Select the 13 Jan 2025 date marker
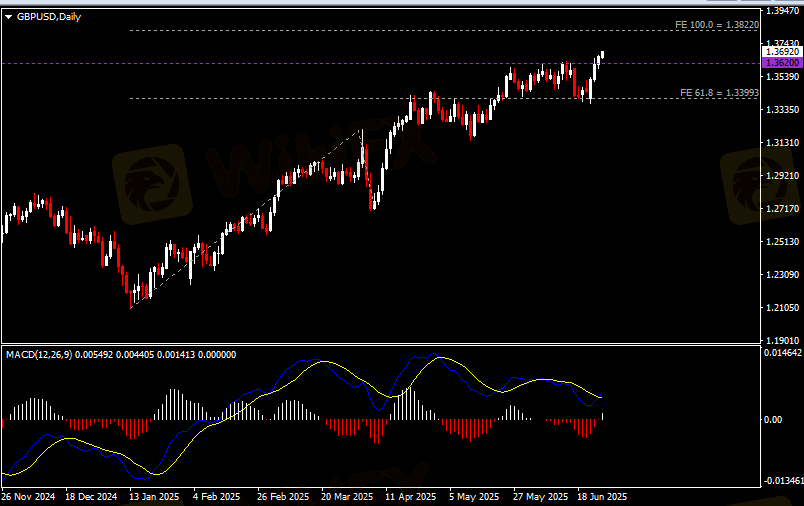 point(157,496)
